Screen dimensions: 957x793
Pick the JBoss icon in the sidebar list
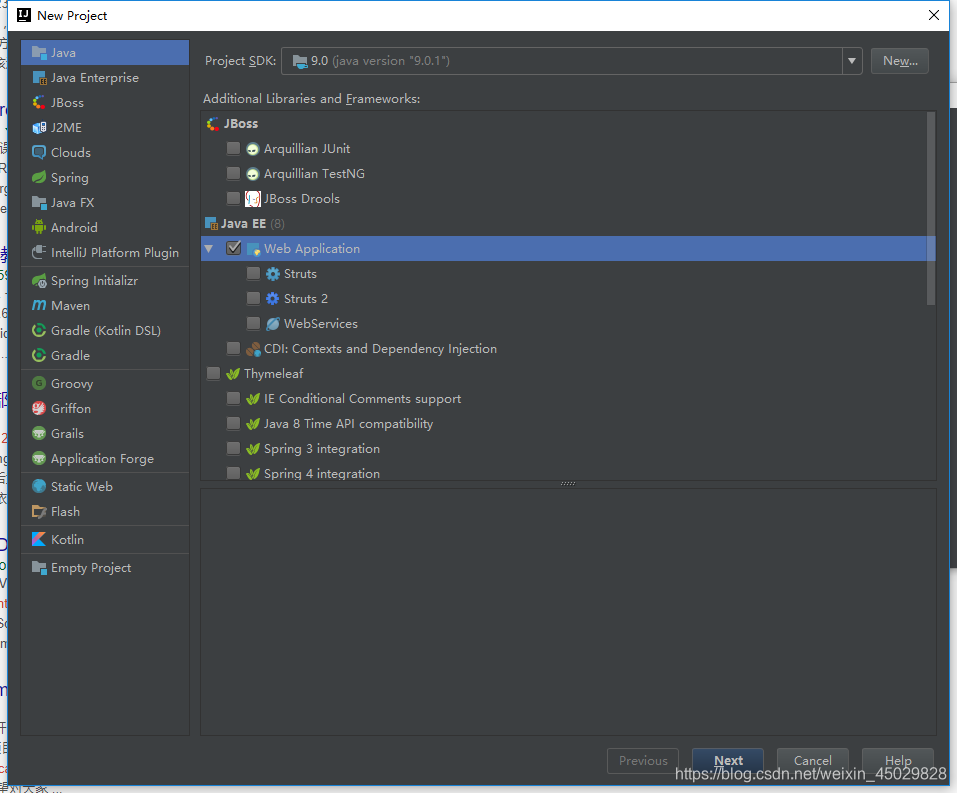(39, 103)
